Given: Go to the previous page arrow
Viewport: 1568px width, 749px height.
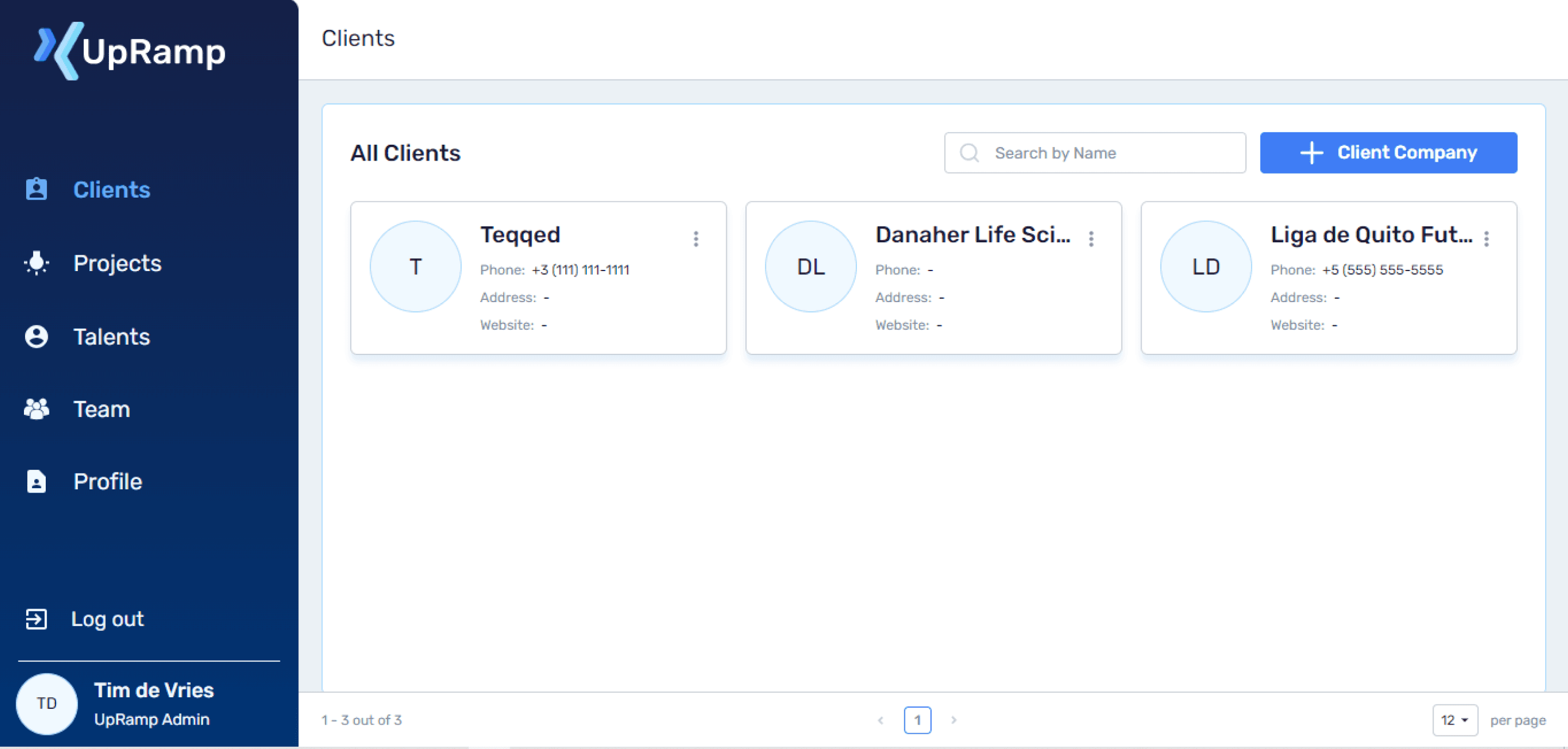Looking at the screenshot, I should coord(880,720).
